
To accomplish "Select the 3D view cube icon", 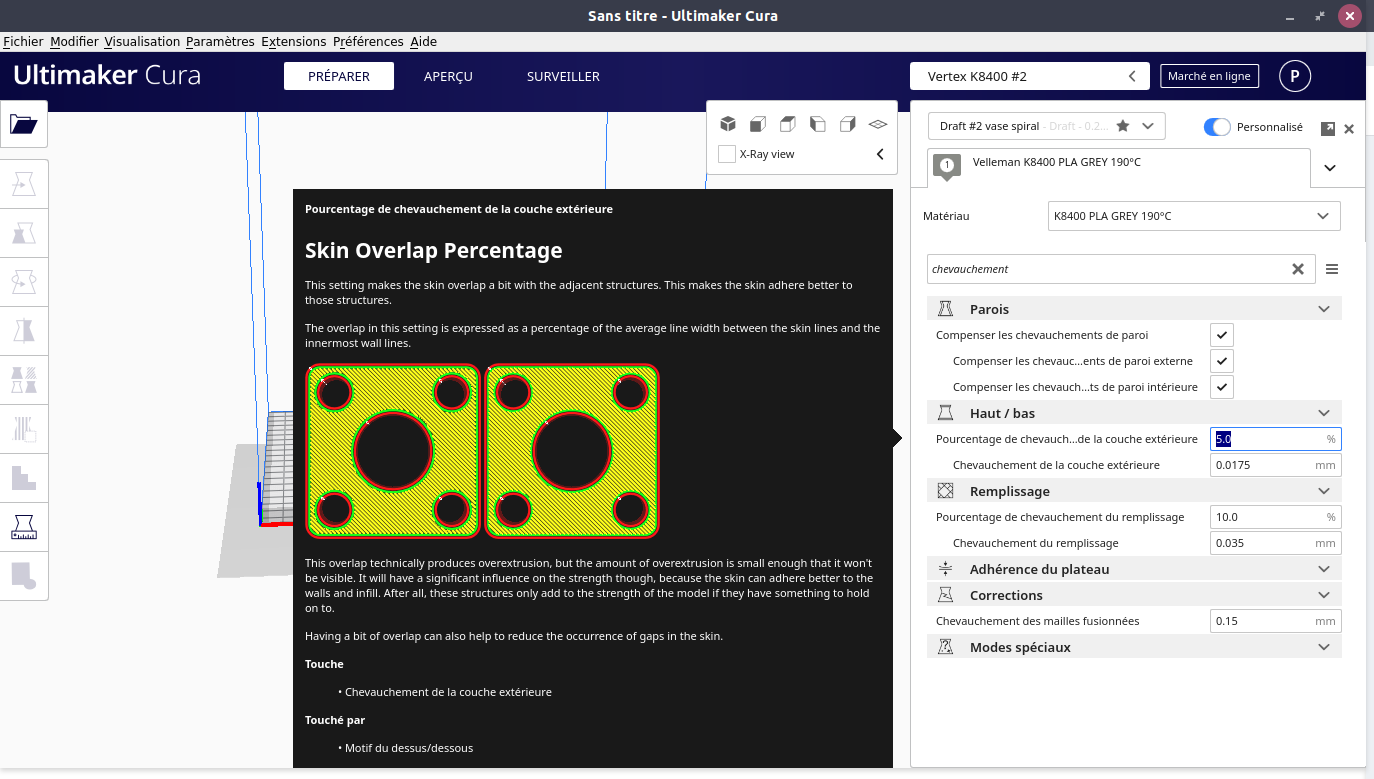I will [x=728, y=124].
